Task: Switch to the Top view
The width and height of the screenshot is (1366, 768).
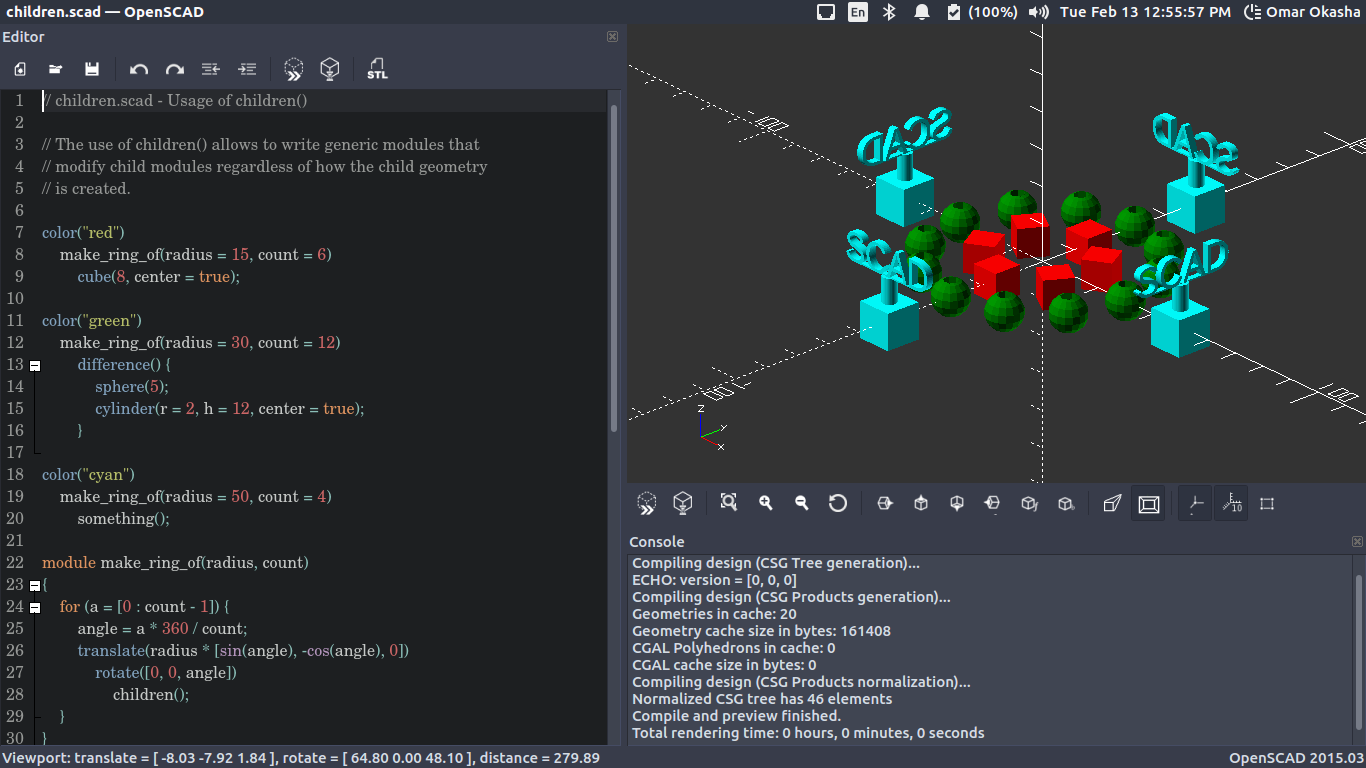Action: click(x=920, y=503)
